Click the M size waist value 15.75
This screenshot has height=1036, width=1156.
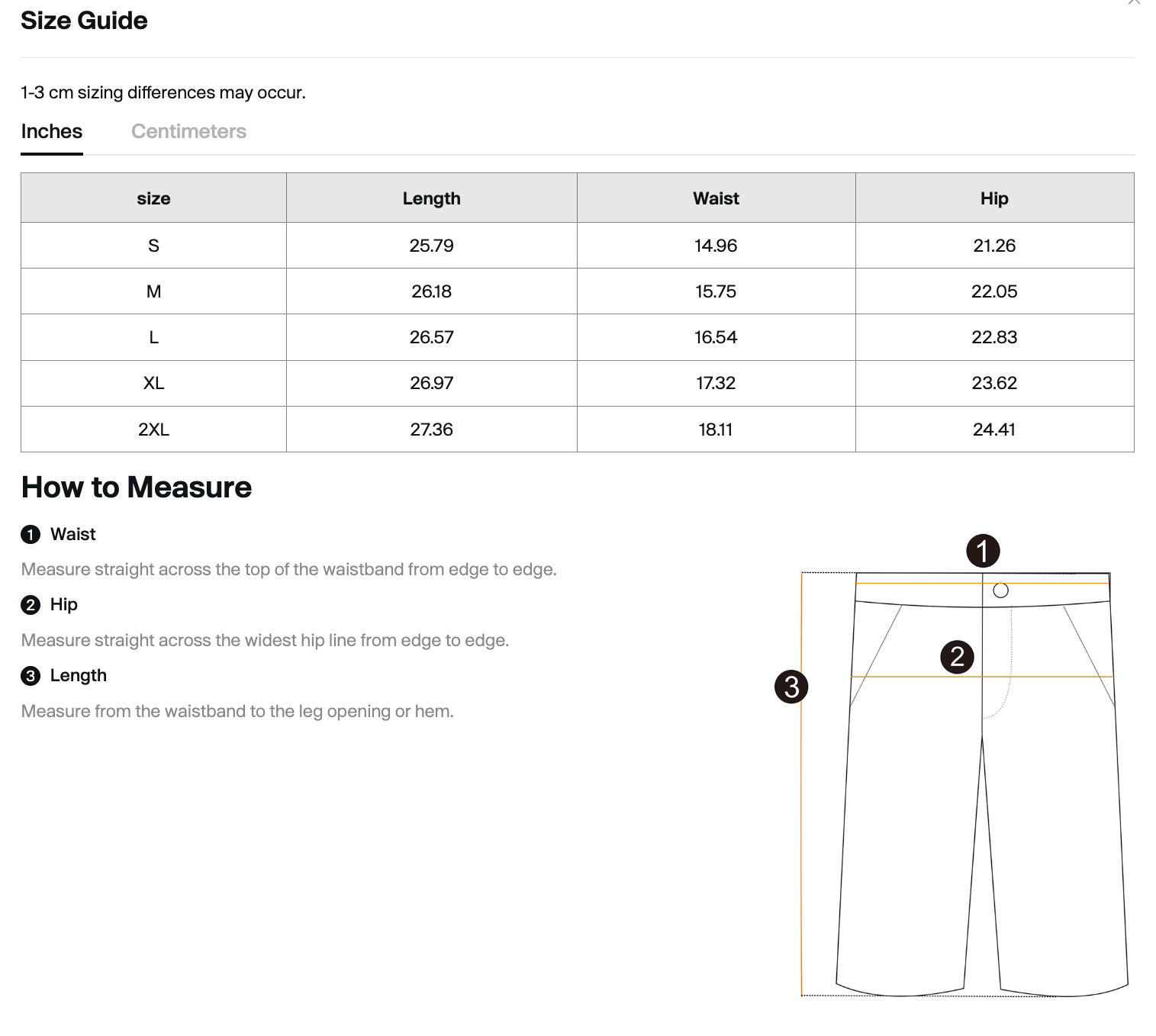tap(716, 291)
